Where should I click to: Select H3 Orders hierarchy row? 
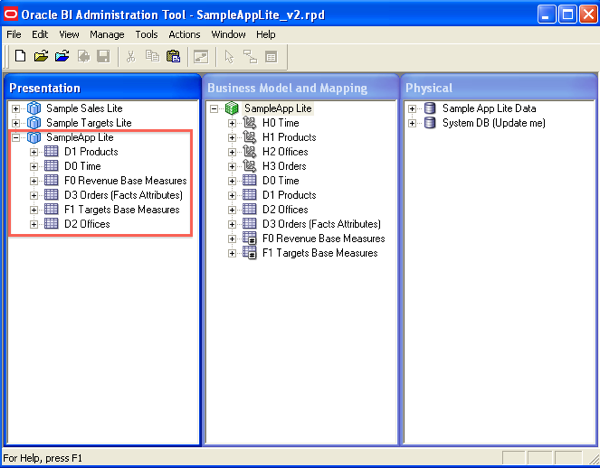(284, 166)
